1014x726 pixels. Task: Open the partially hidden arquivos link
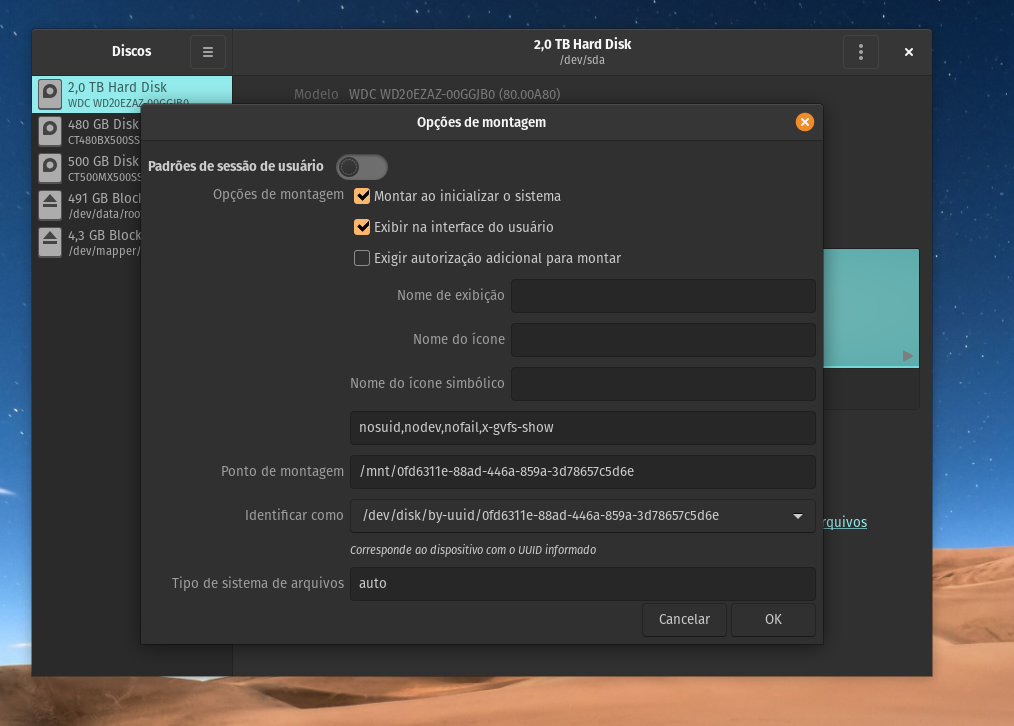tap(845, 522)
